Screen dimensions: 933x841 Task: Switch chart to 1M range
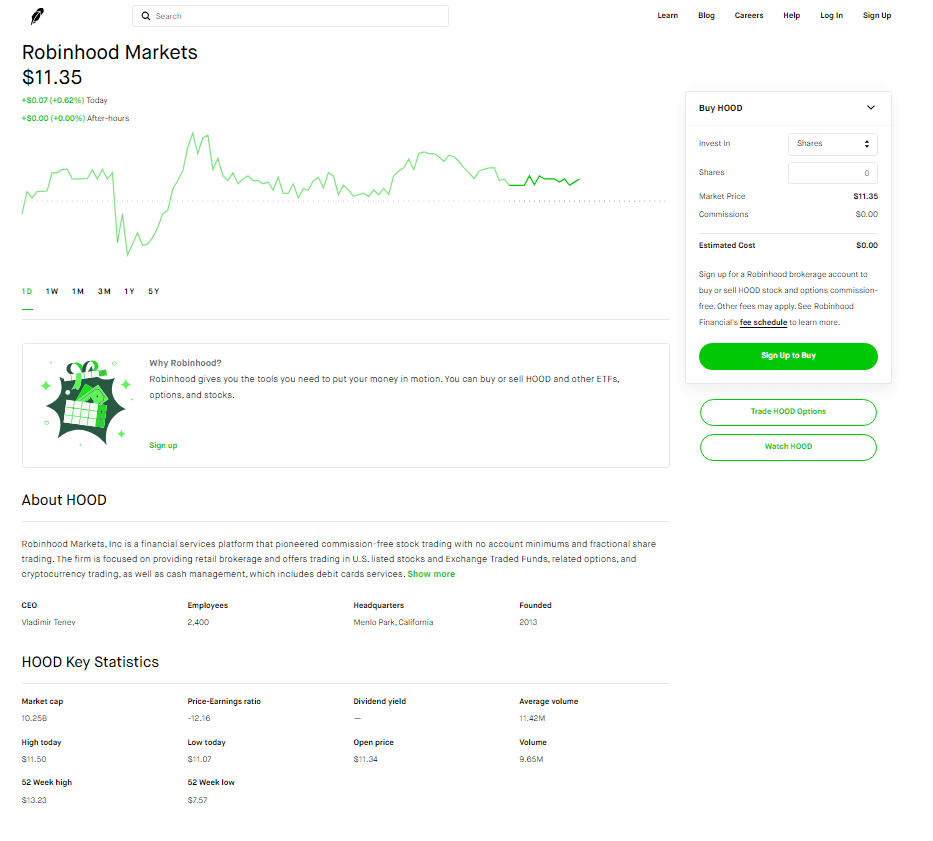point(78,291)
